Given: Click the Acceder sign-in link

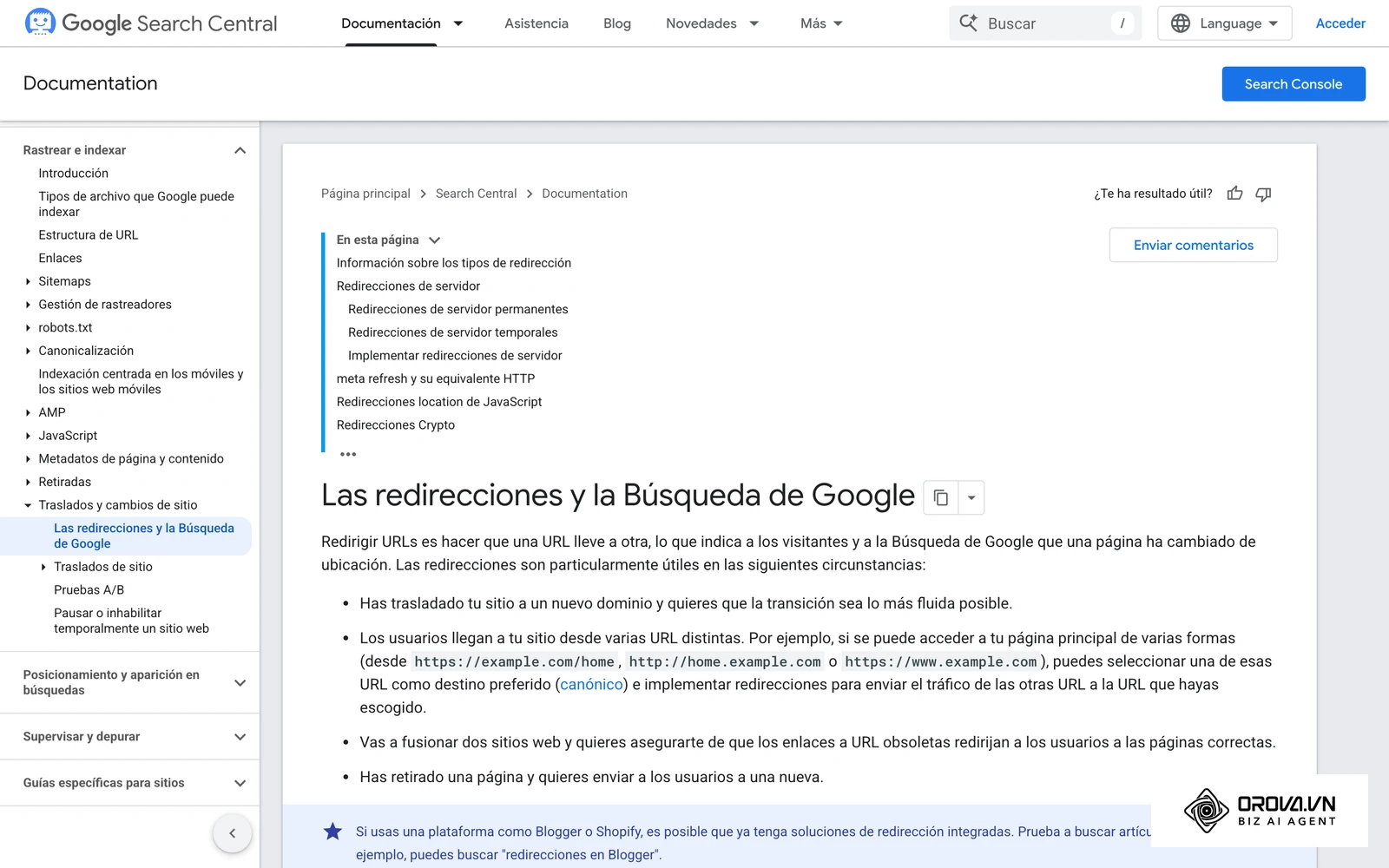Looking at the screenshot, I should point(1340,23).
